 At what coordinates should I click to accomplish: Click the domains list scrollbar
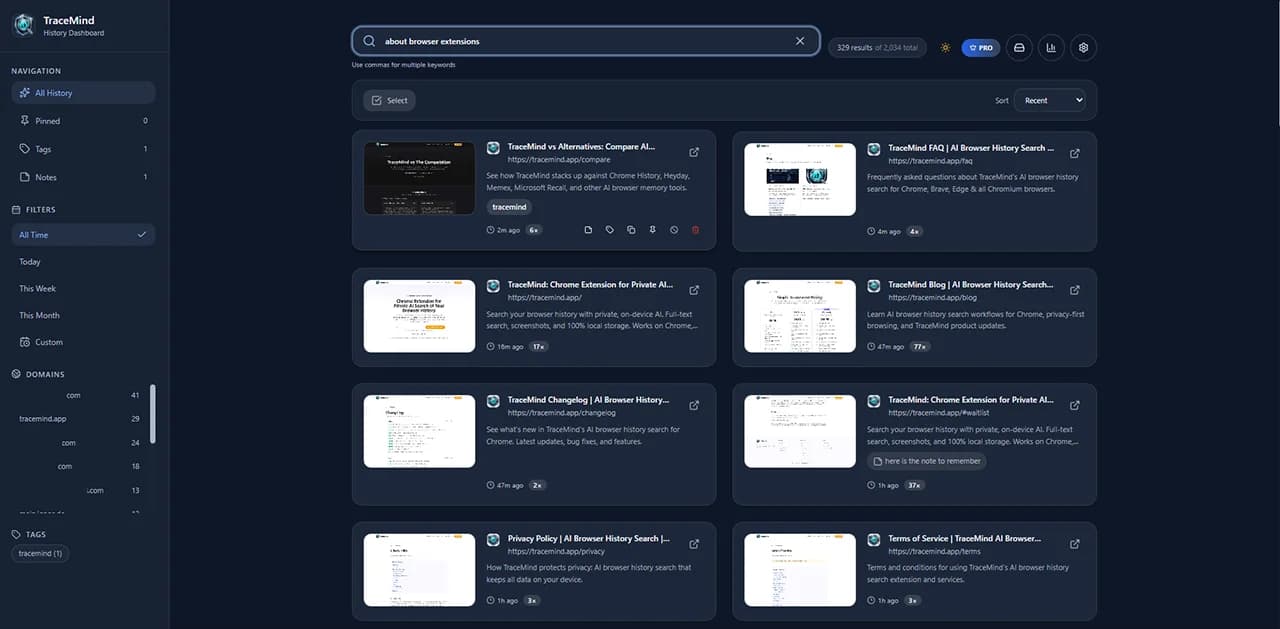coord(152,414)
